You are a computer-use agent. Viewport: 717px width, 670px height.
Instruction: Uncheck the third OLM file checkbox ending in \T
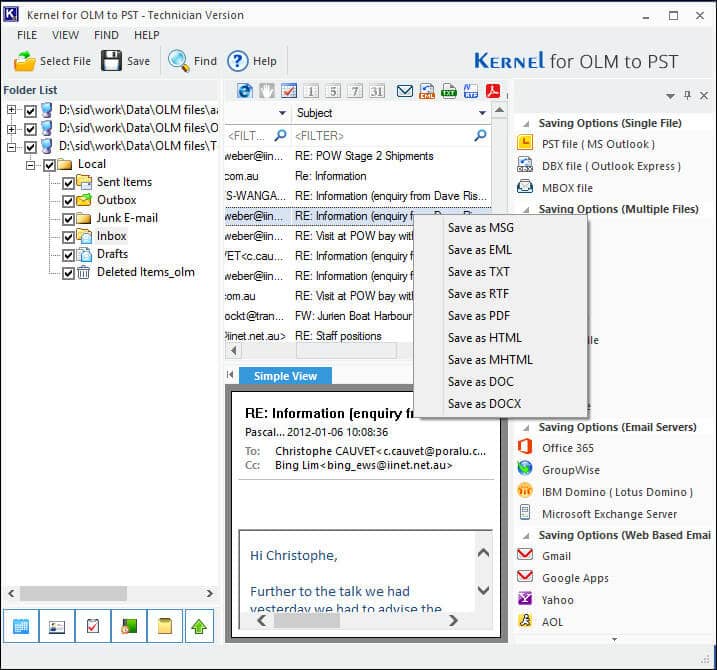(x=30, y=147)
